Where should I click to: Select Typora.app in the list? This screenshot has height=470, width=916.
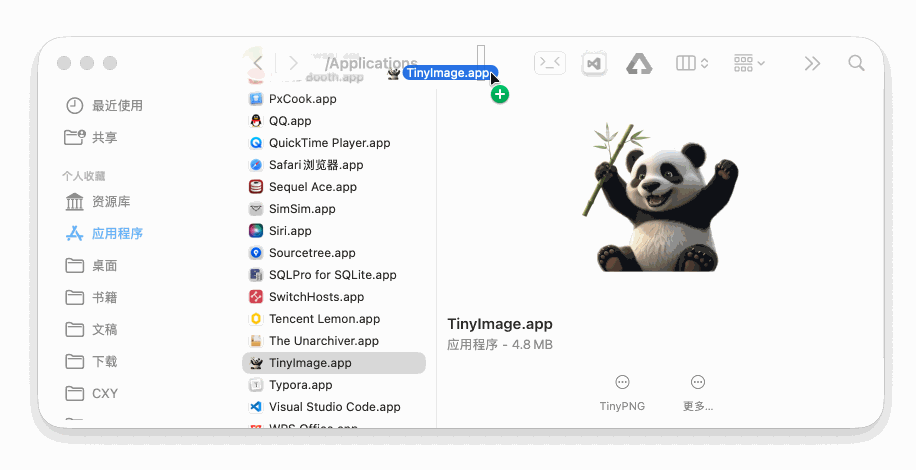334,385
